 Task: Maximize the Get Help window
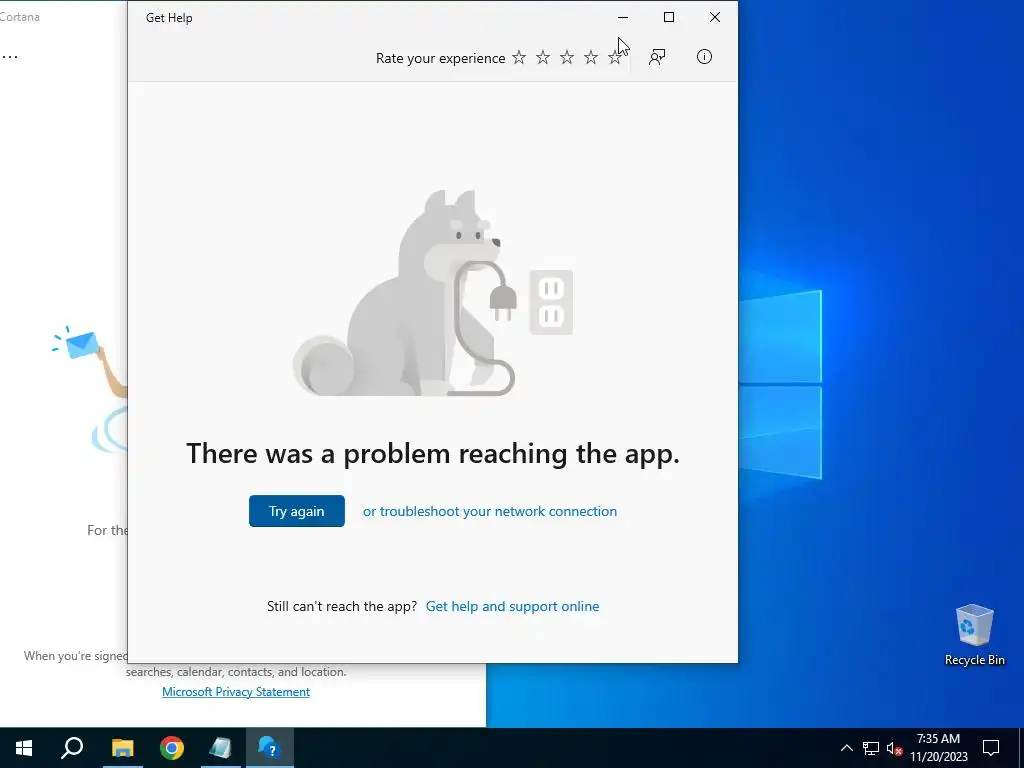pyautogui.click(x=669, y=18)
